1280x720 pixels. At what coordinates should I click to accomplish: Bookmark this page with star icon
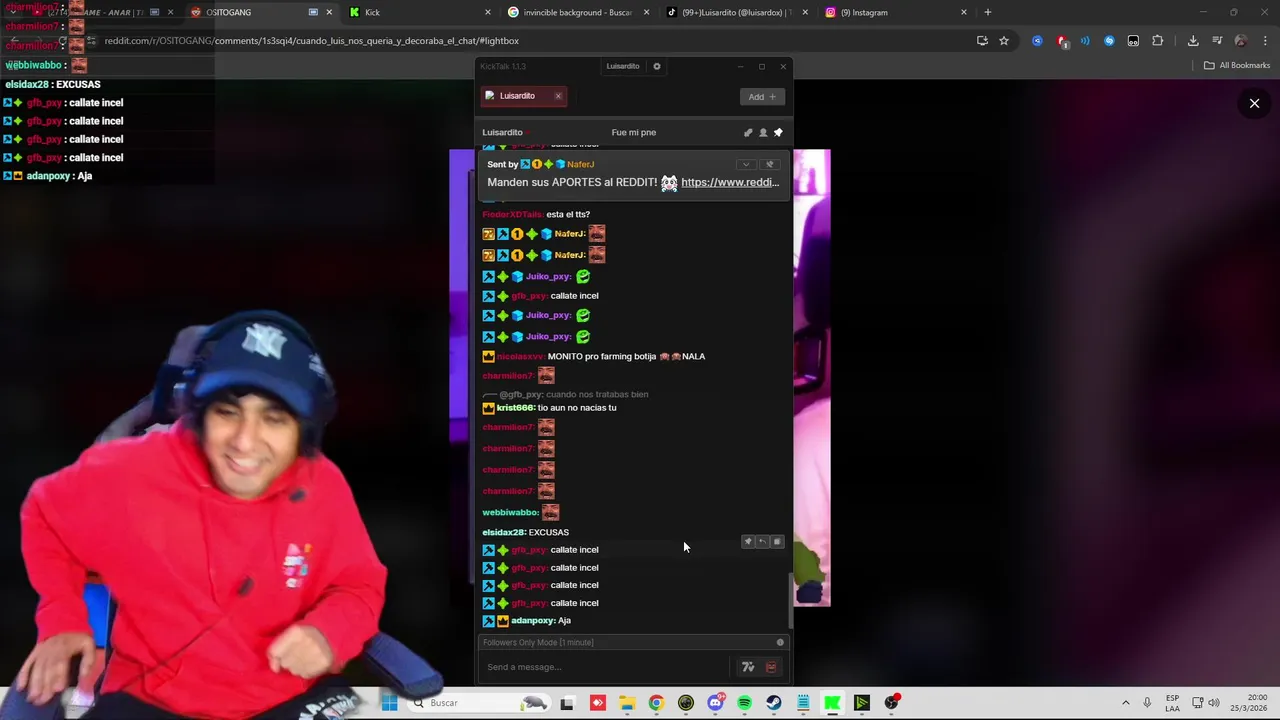coord(1004,41)
